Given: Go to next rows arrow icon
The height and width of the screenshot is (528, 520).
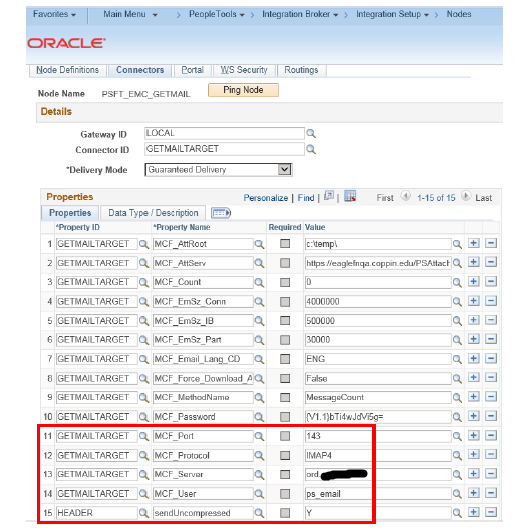Looking at the screenshot, I should pyautogui.click(x=466, y=196).
